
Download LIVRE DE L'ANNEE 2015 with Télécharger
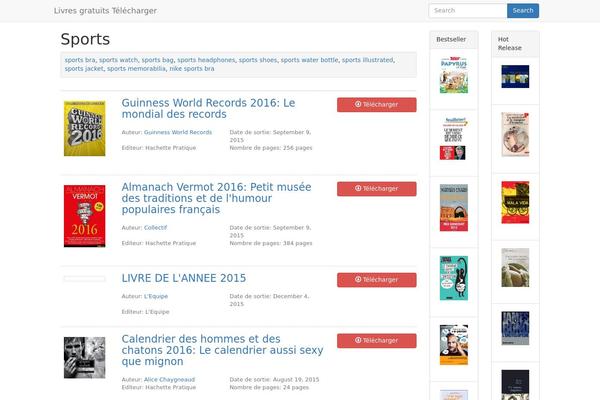377,280
